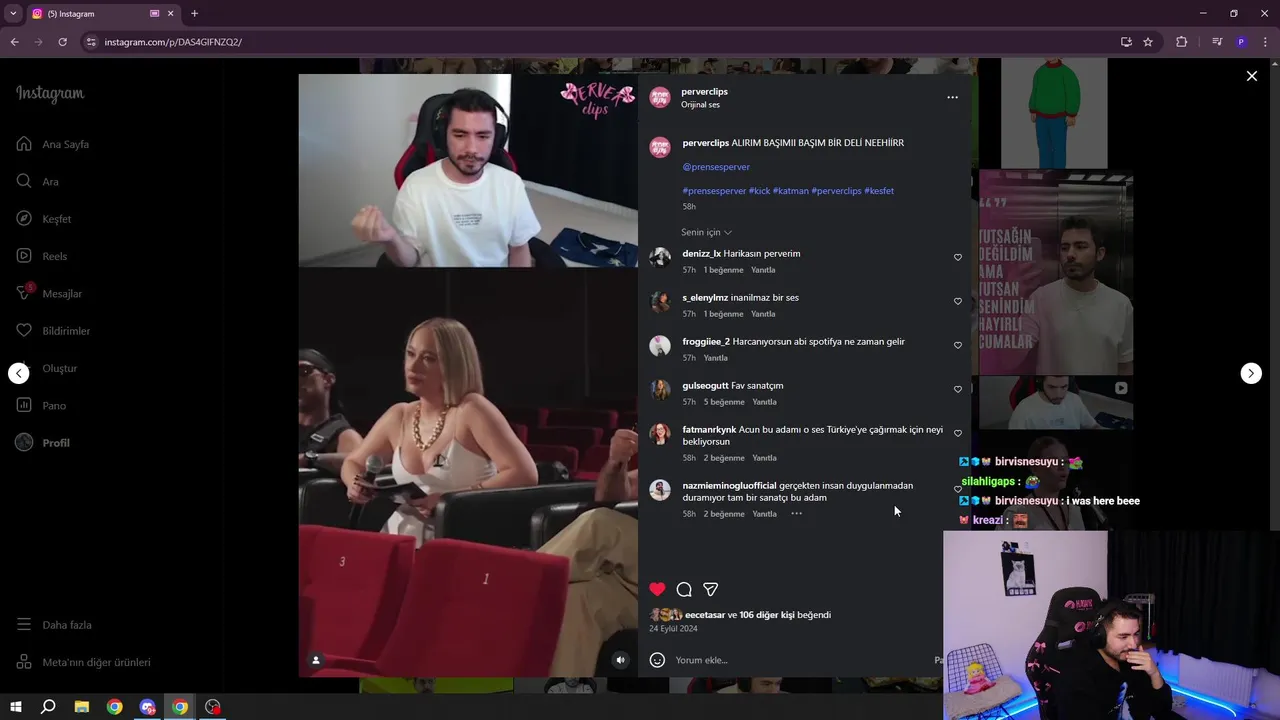This screenshot has height=720, width=1280.
Task: Open the #katman hashtag
Action: [x=790, y=191]
